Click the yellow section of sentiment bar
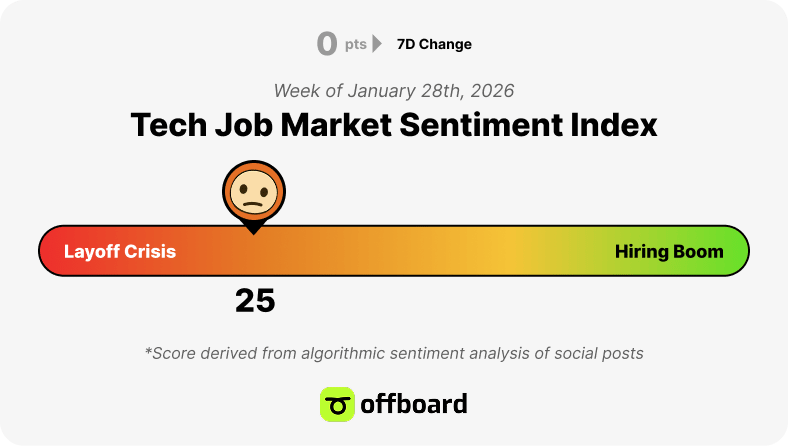Viewport: 788px width, 446px height. [x=508, y=251]
